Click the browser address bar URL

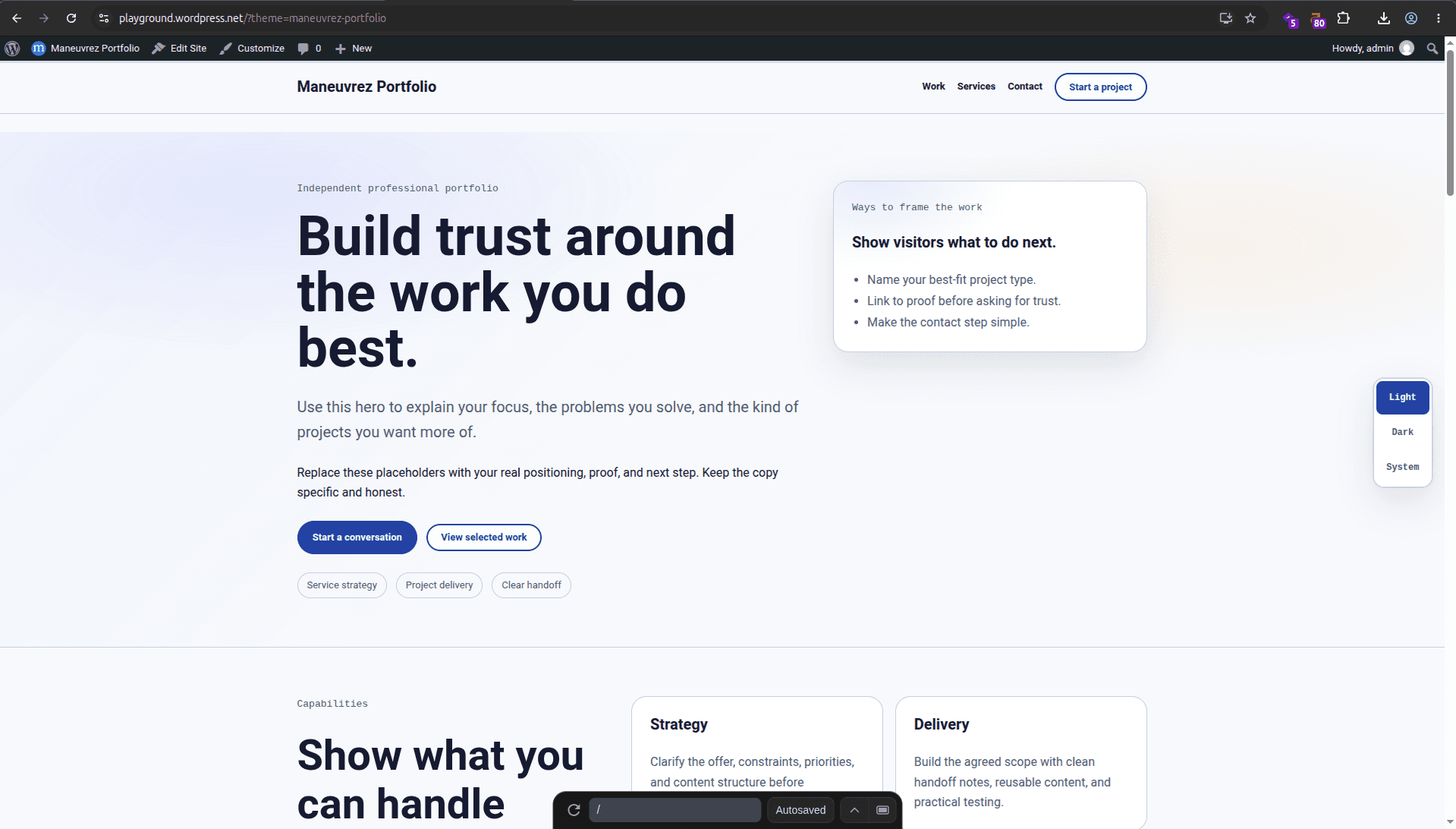point(253,18)
